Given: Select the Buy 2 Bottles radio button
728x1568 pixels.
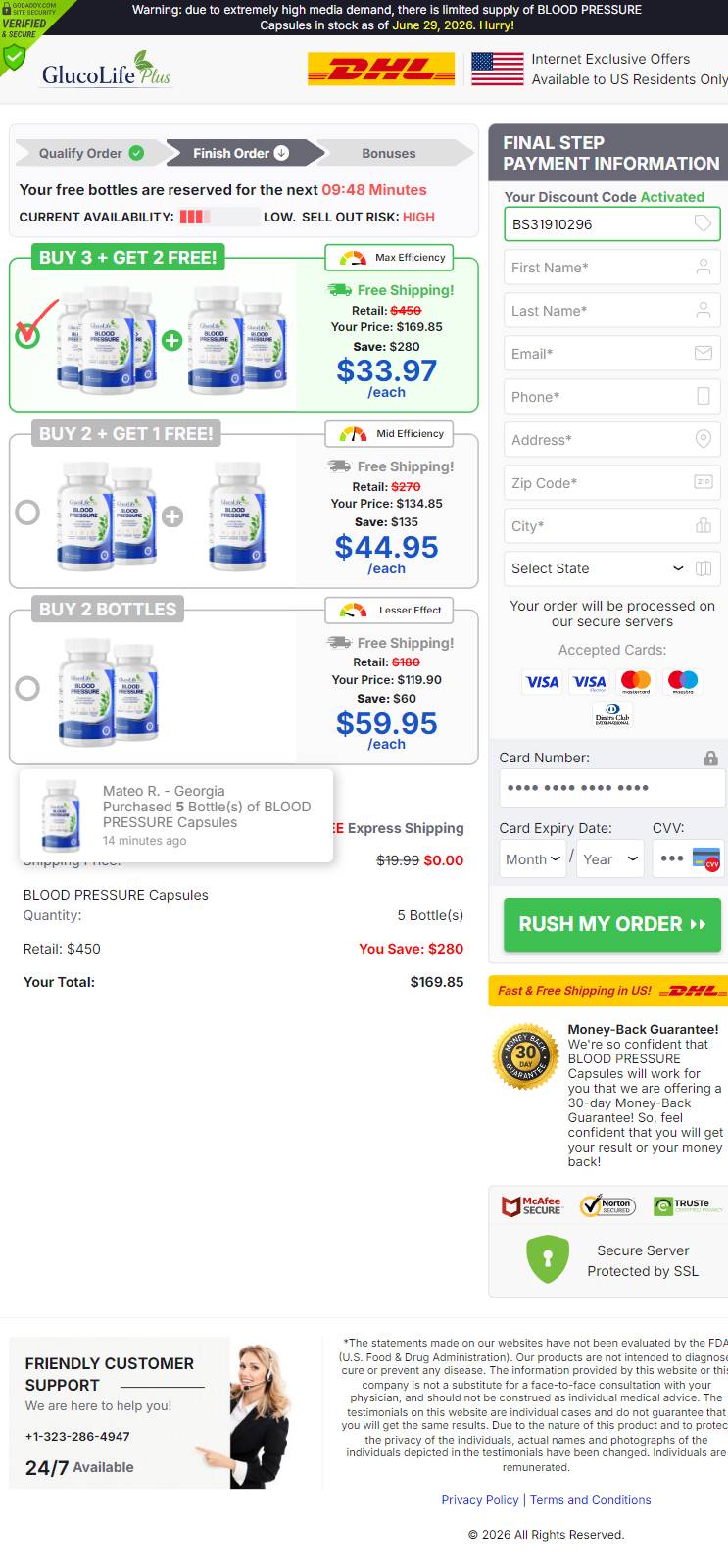Looking at the screenshot, I should [x=27, y=688].
